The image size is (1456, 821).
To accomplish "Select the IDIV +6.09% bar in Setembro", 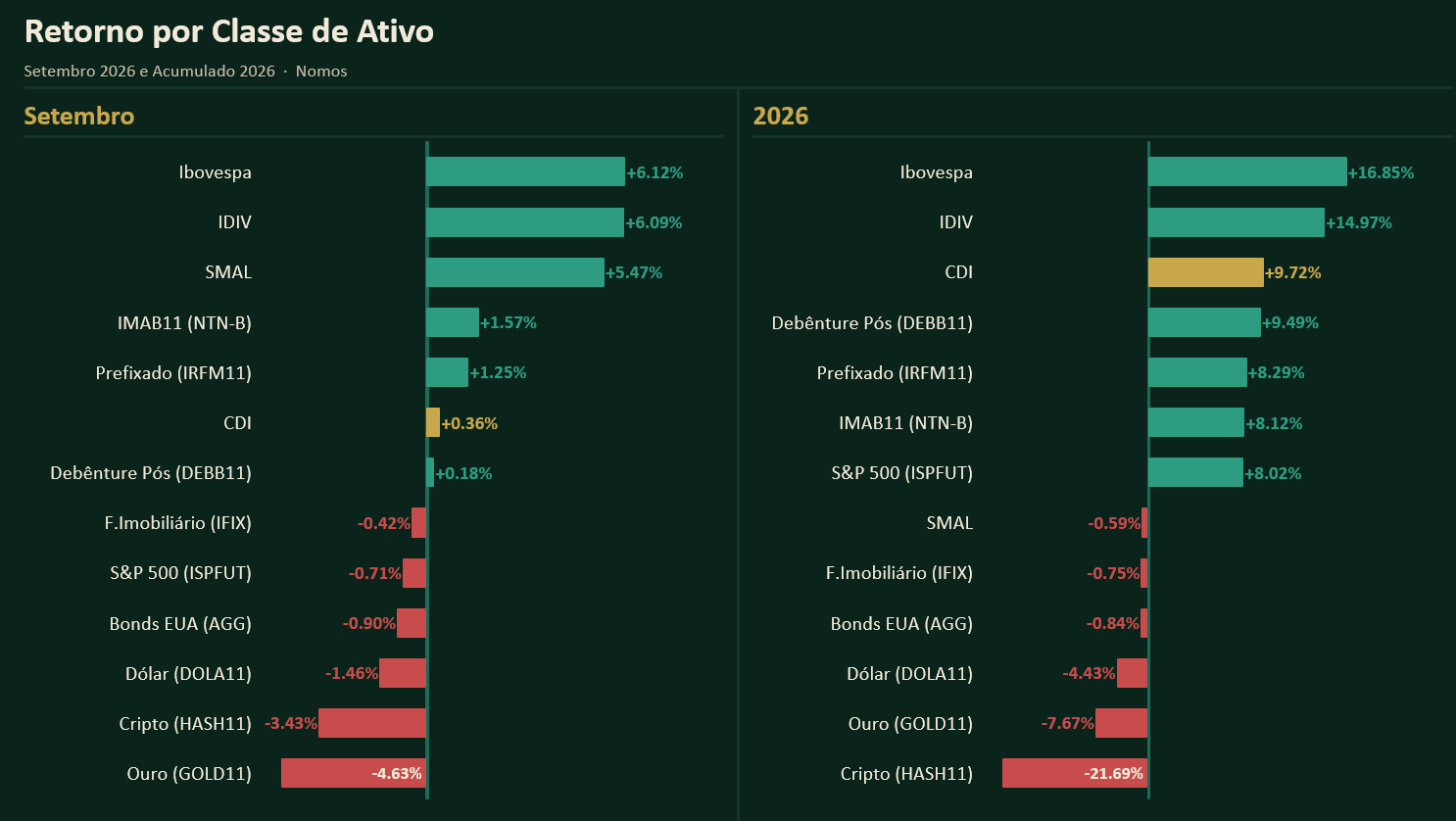I will click(525, 222).
